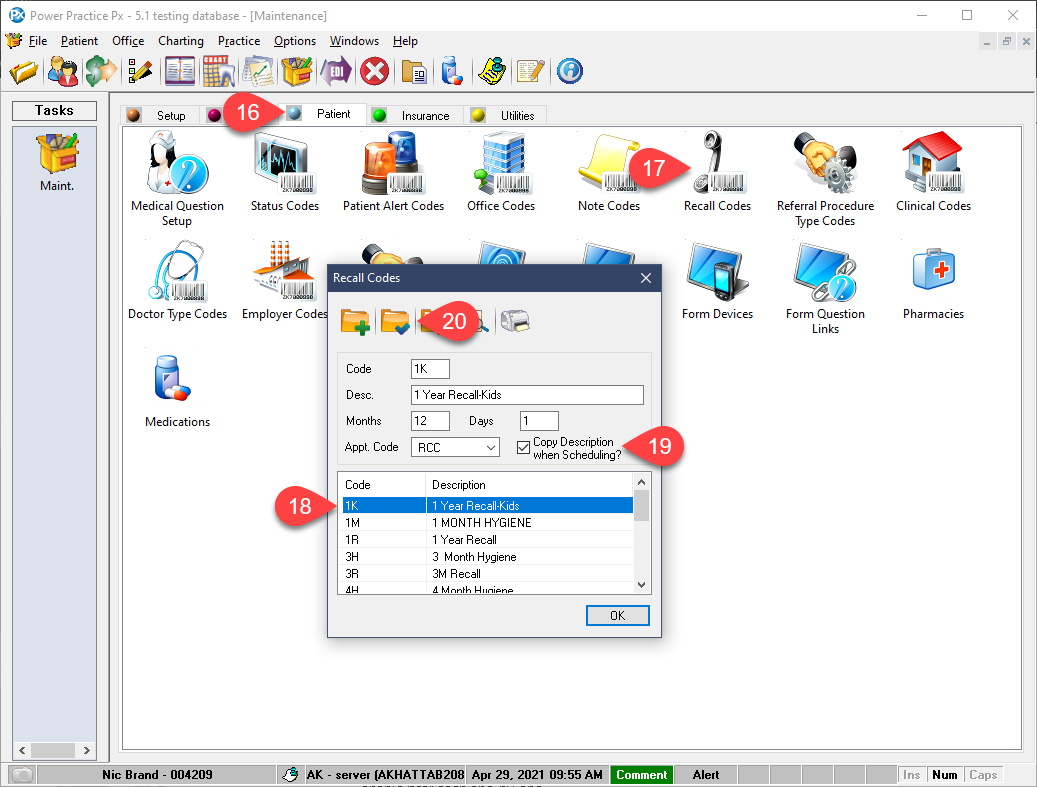Open the Help menu
Viewport: 1037px width, 787px height.
click(405, 41)
